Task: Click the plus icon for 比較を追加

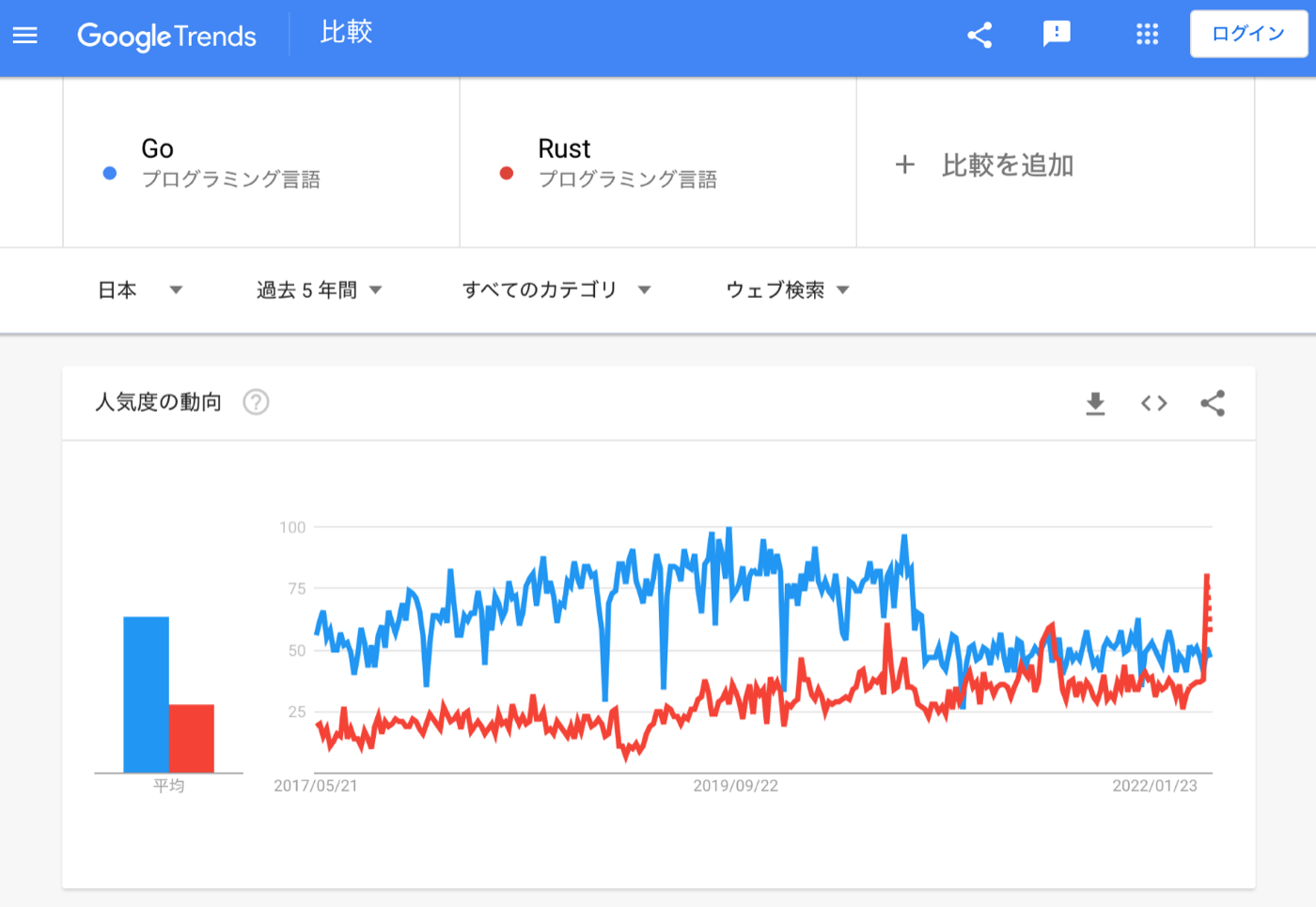Action: click(904, 165)
